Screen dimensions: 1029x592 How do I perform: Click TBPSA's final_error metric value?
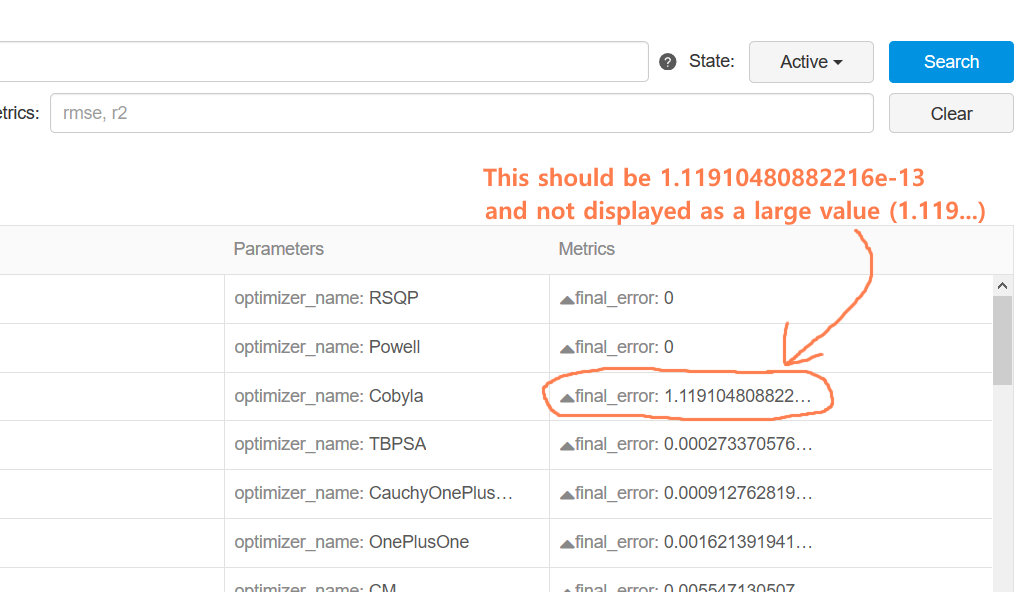click(690, 443)
